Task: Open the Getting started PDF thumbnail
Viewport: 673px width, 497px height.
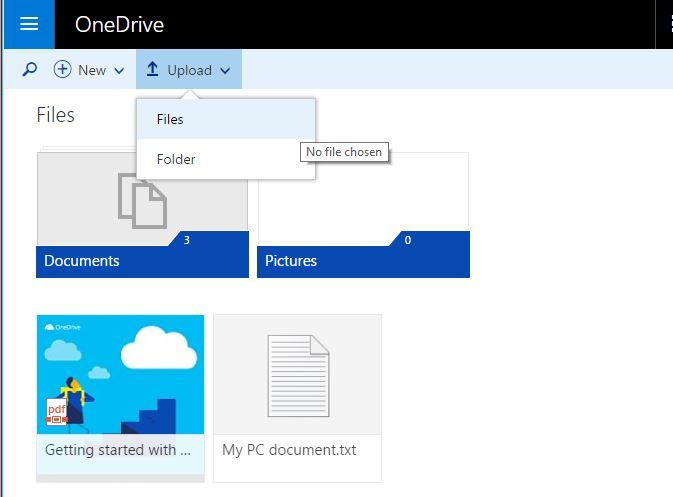Action: coord(120,374)
